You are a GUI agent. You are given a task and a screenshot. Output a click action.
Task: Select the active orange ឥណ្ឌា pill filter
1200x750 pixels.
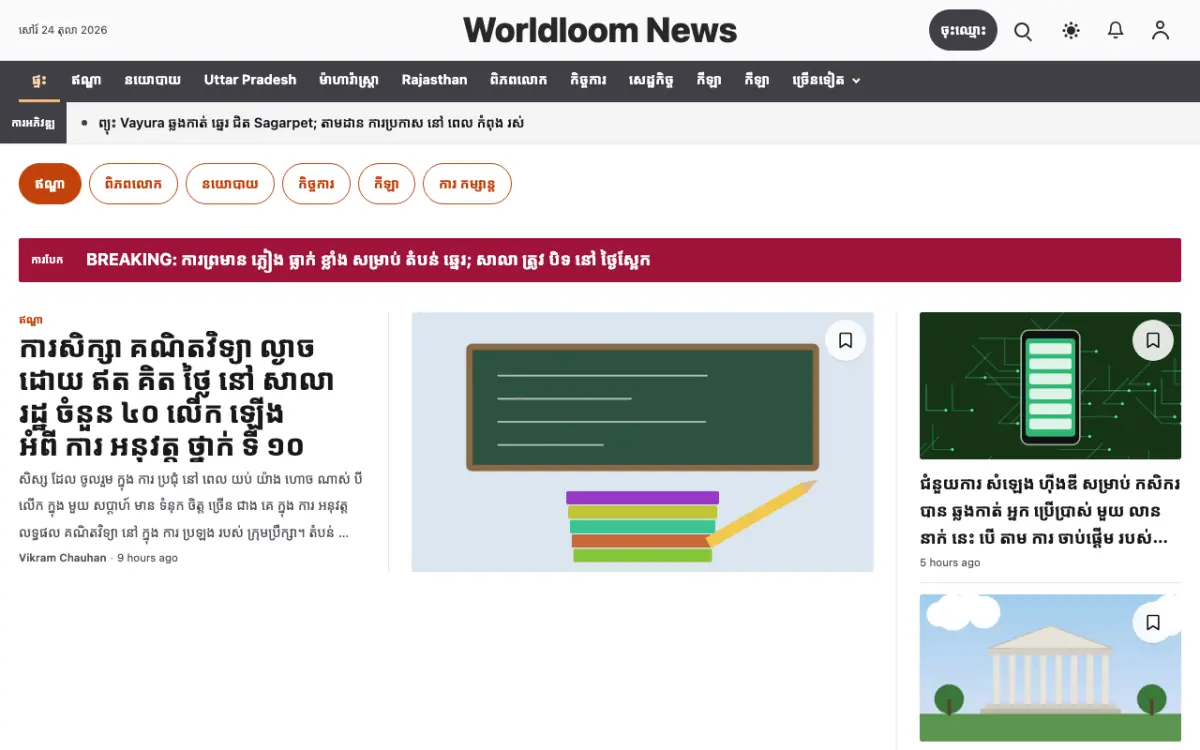(50, 184)
